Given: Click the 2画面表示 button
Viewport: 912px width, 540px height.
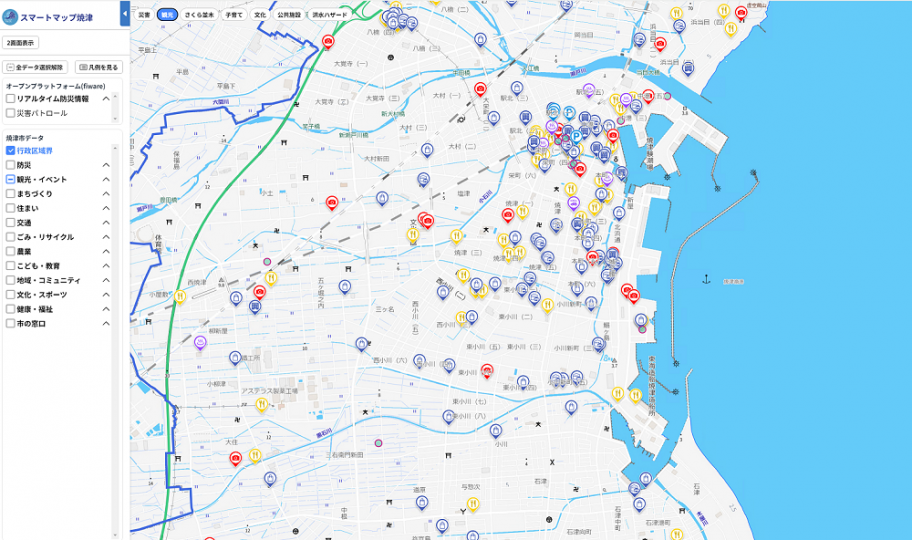Looking at the screenshot, I should pos(21,42).
